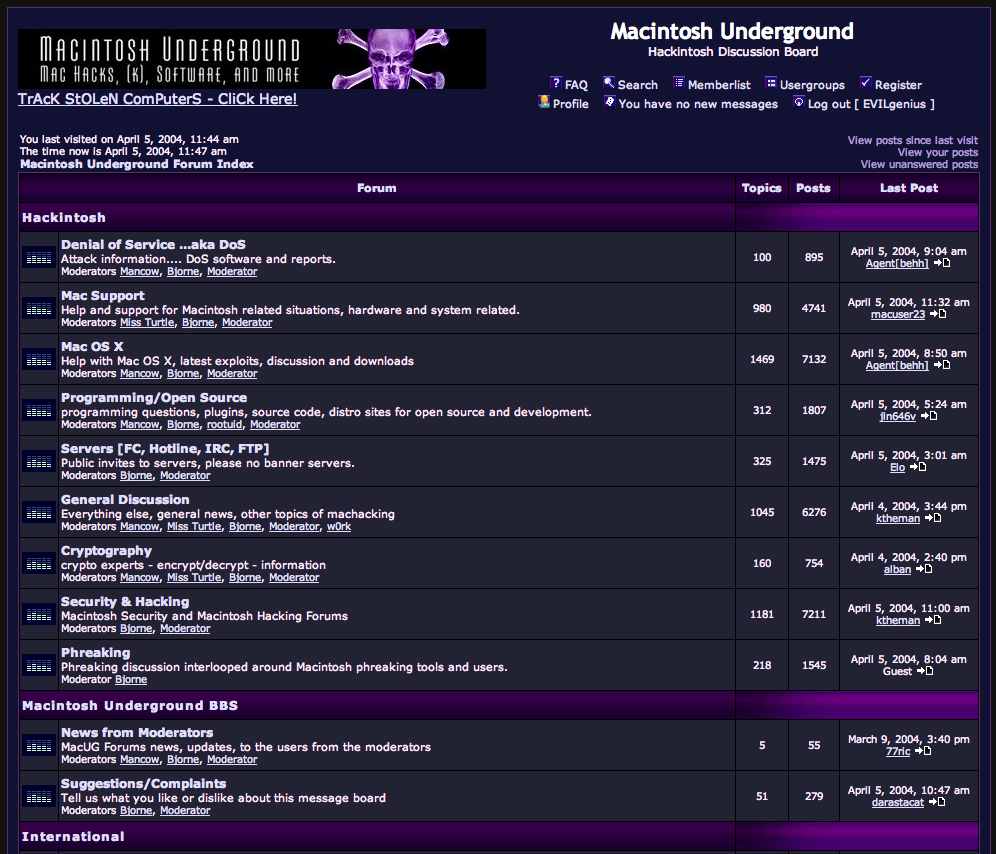Image resolution: width=996 pixels, height=854 pixels.
Task: Open the Memberlist menu link
Action: click(x=719, y=85)
